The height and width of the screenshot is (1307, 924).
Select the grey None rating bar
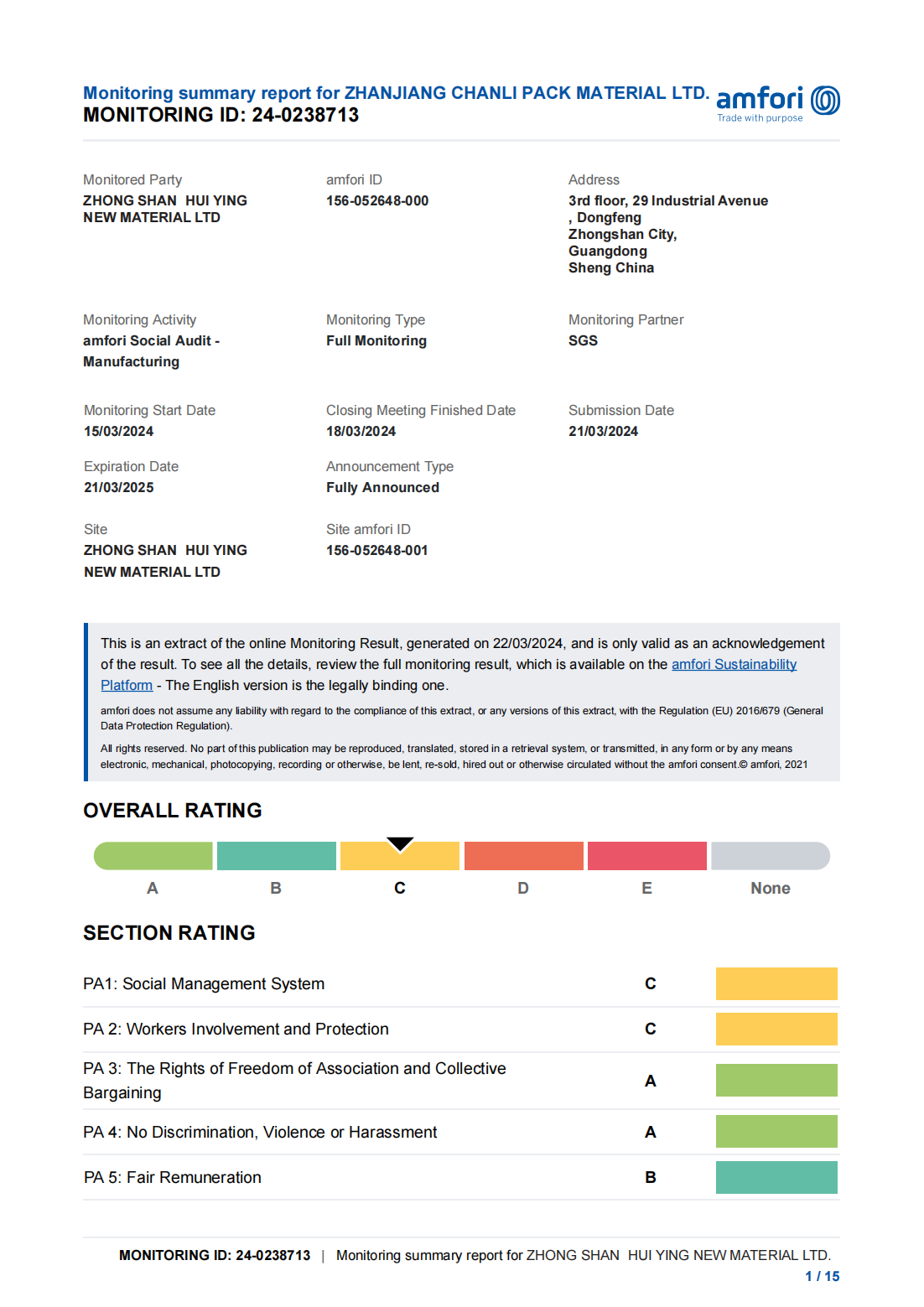coord(771,856)
